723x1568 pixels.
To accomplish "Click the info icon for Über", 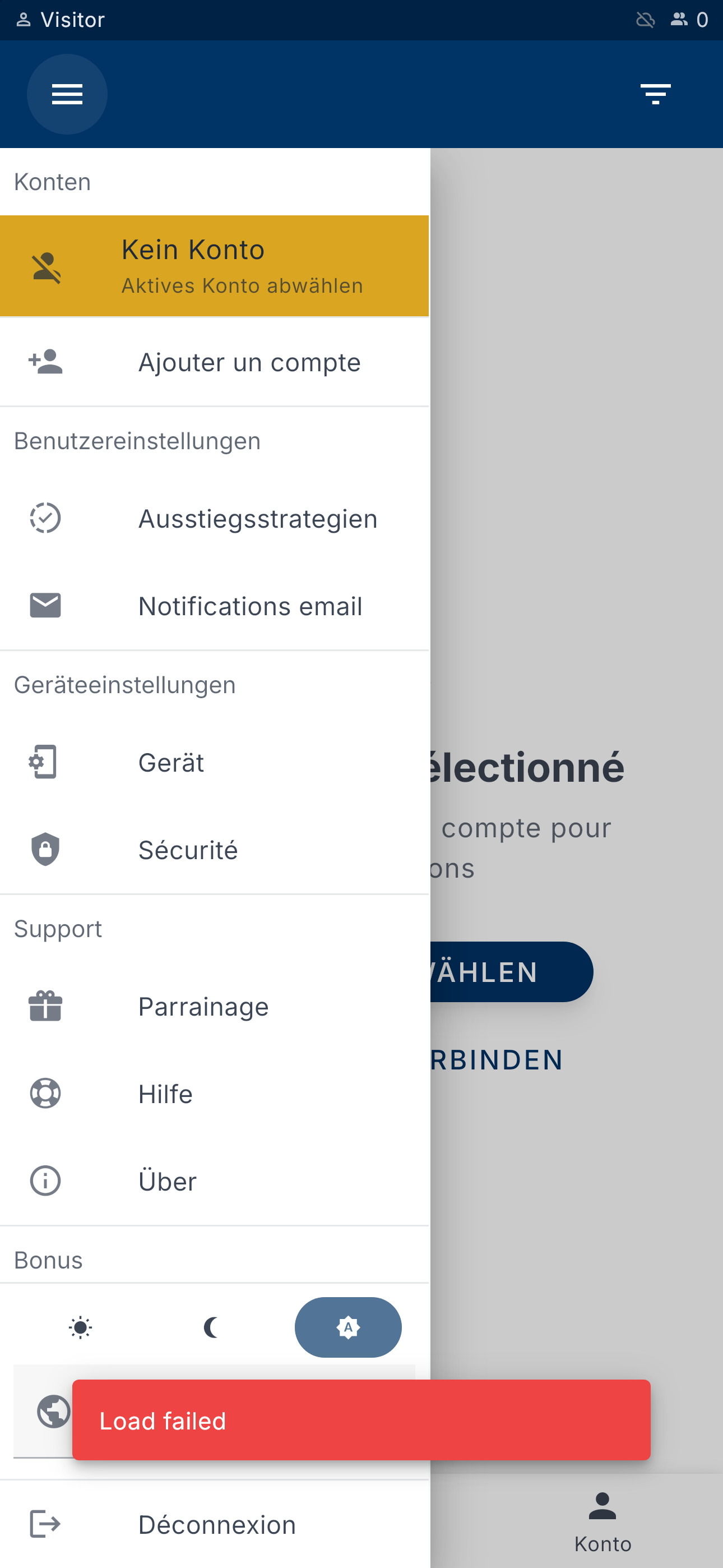I will [45, 1181].
